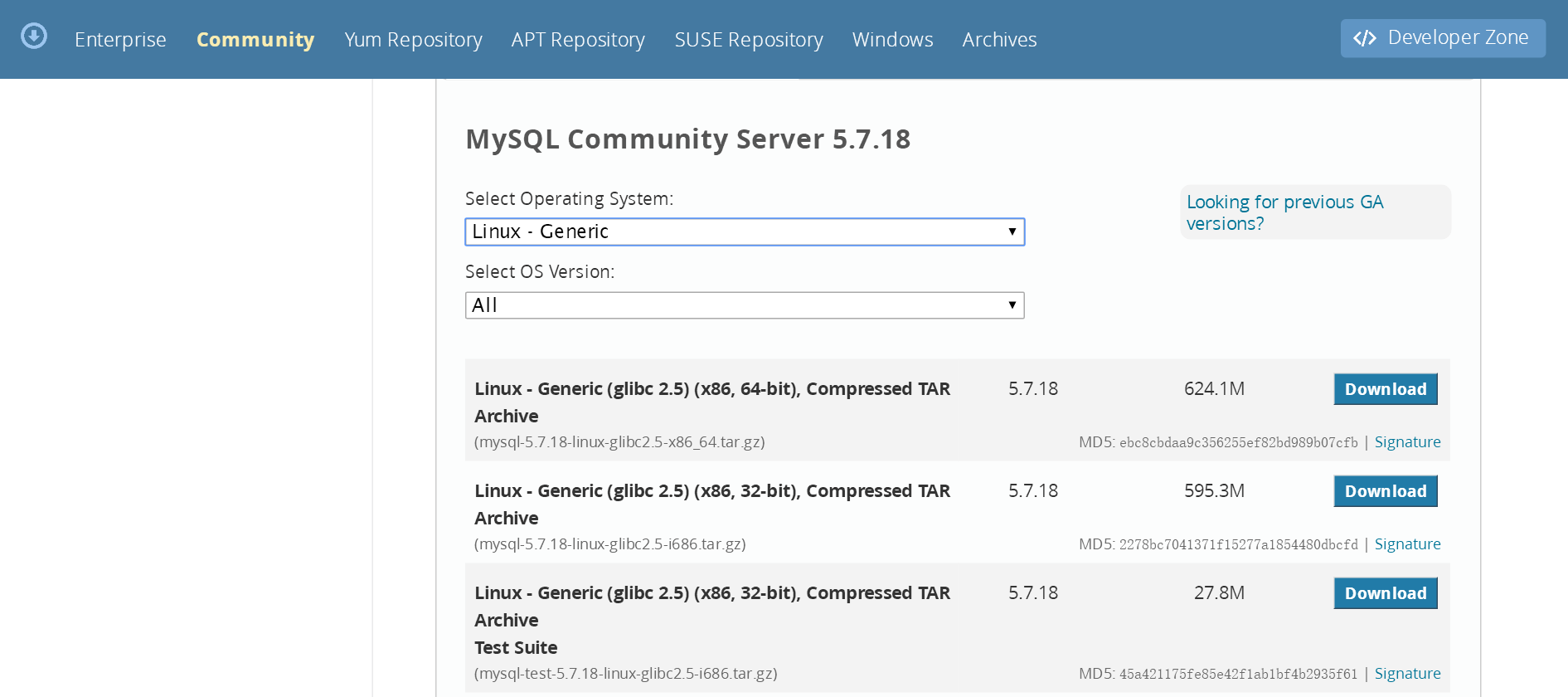Click the MySQL Community Server 5.7.18 heading

coord(687,139)
